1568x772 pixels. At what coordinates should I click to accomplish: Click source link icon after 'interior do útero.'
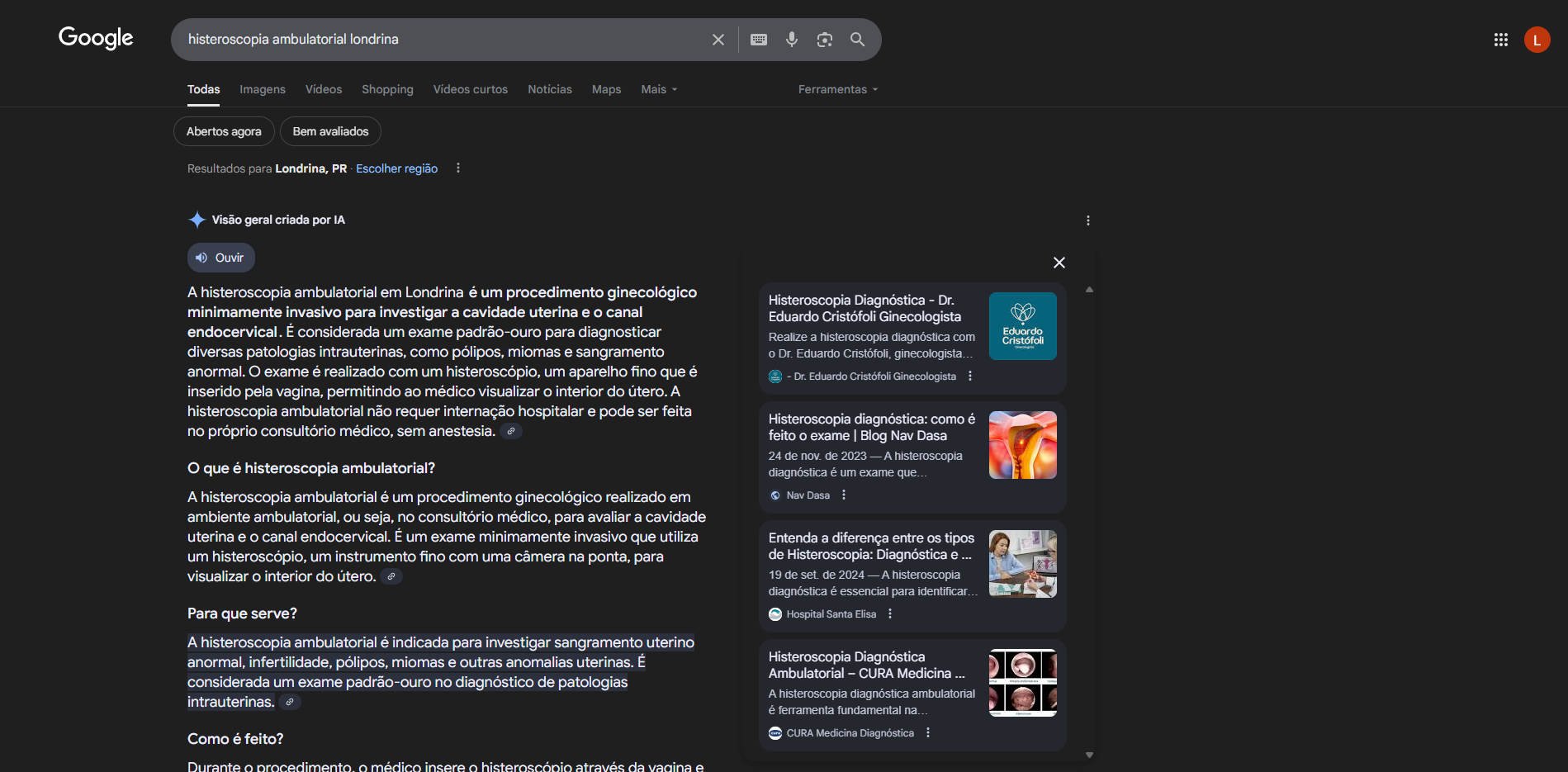tap(391, 576)
